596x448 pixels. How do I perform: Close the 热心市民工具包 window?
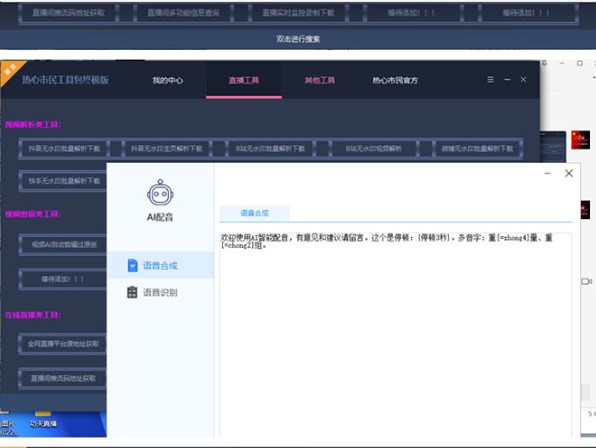pyautogui.click(x=523, y=79)
